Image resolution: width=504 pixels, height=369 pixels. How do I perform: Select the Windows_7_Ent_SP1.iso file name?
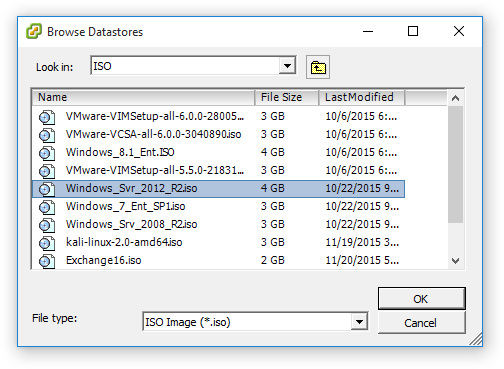(125, 206)
